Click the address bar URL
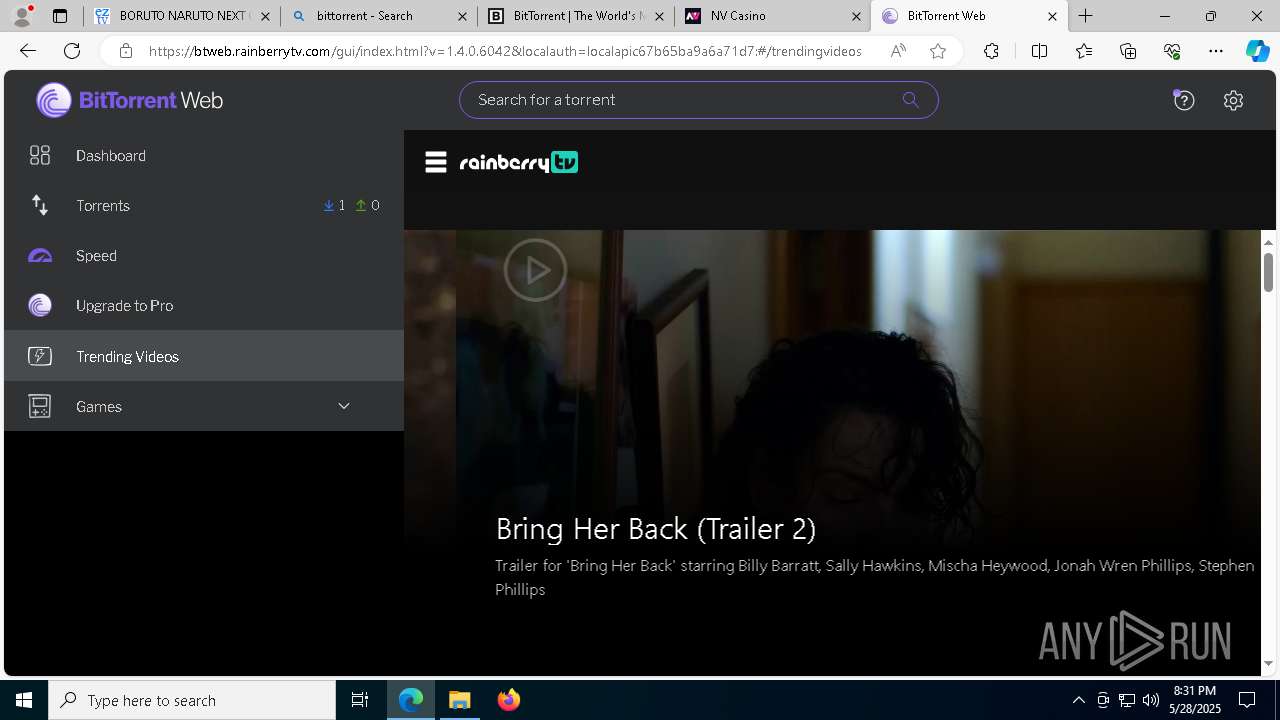Screen dimensions: 1280x720 point(505,51)
